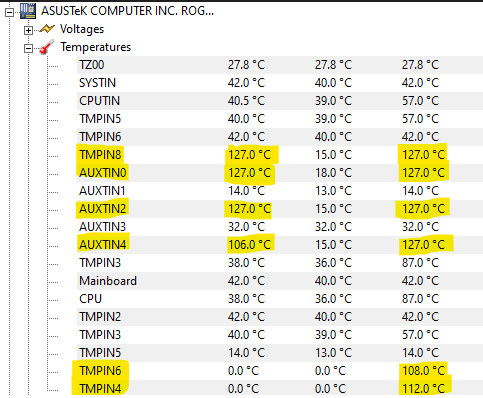Select the SYSTIN sensor label

point(97,83)
